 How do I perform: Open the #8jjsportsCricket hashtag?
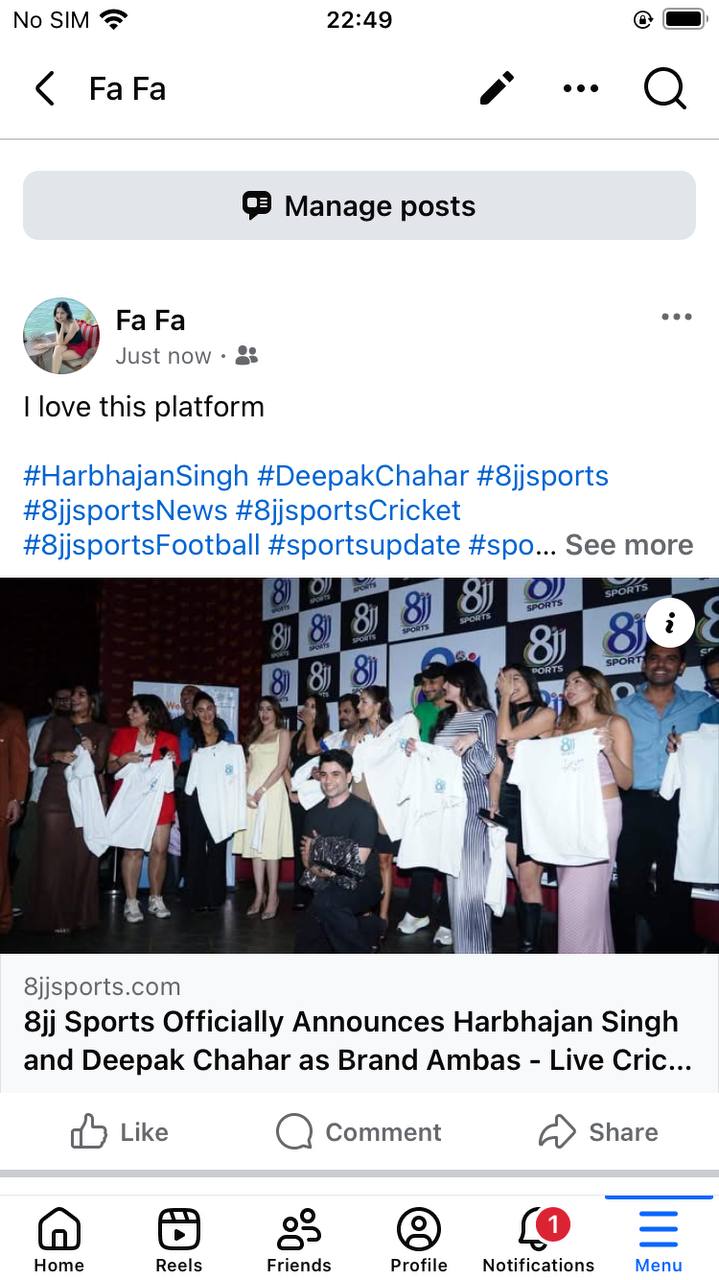pyautogui.click(x=348, y=510)
